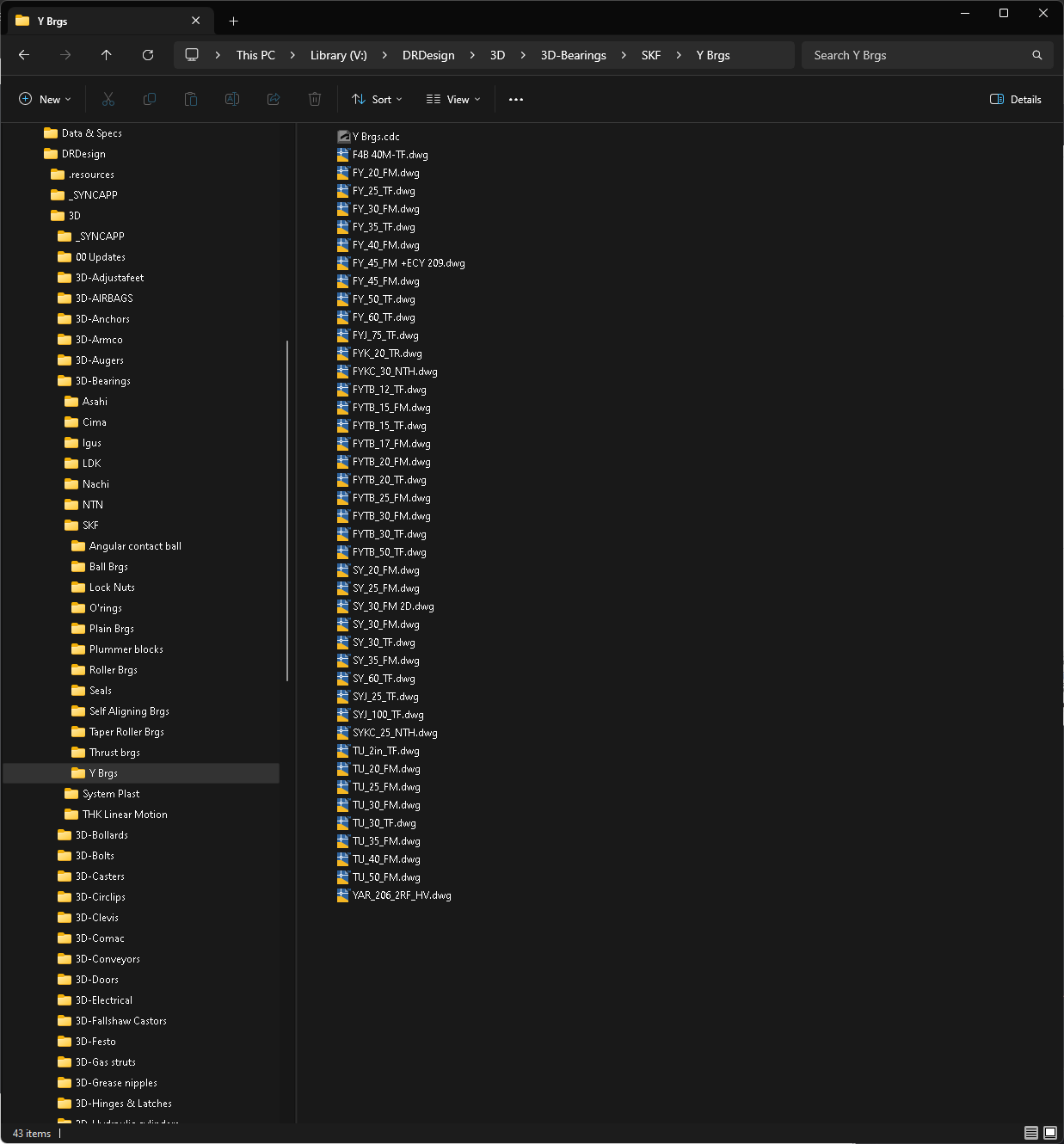Add a new tab
Viewport: 1064px width, 1144px height.
pyautogui.click(x=233, y=21)
